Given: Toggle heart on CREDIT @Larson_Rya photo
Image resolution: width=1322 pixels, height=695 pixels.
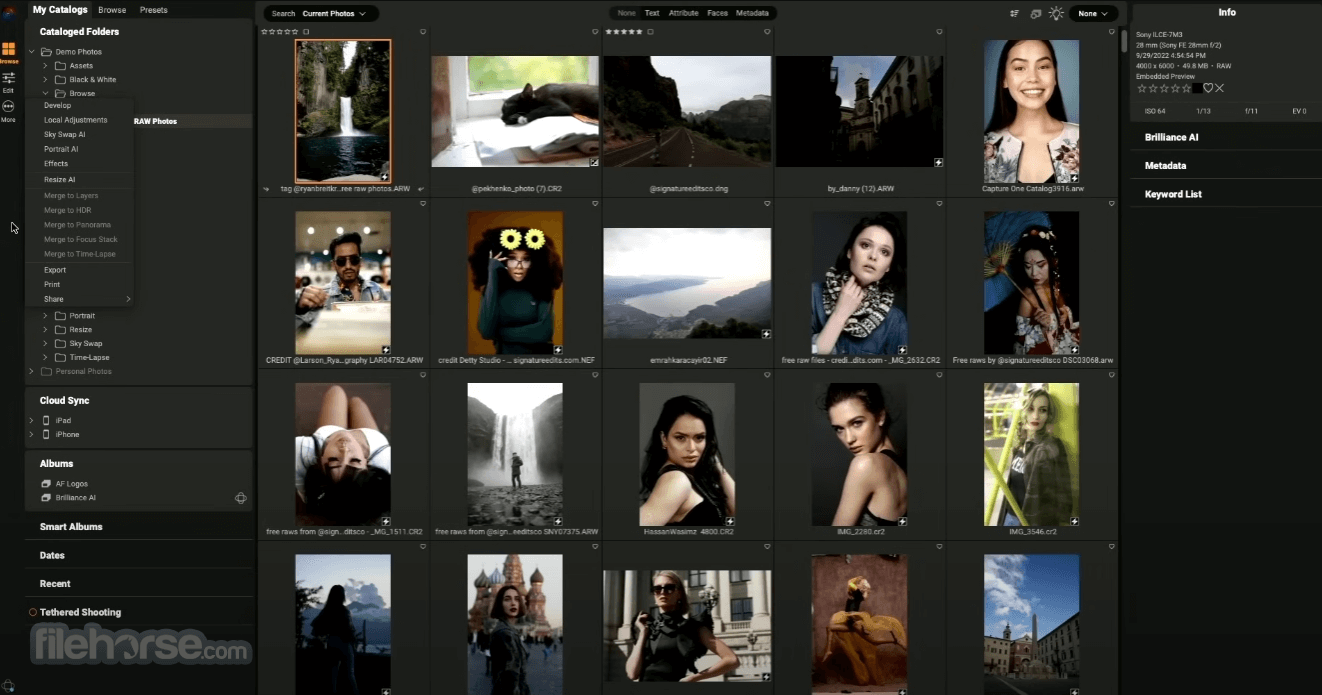Looking at the screenshot, I should [423, 204].
